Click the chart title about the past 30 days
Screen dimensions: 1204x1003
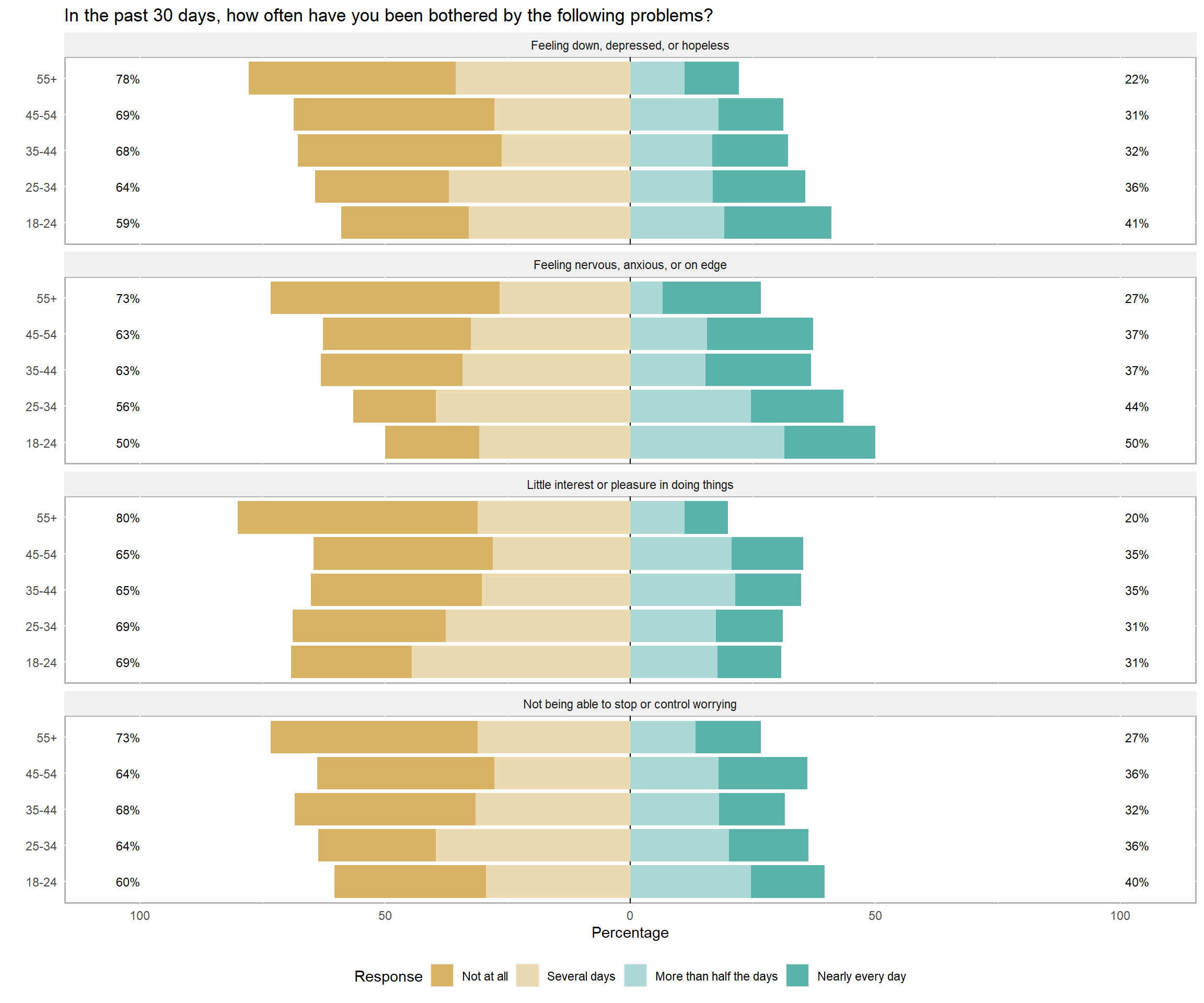(388, 16)
